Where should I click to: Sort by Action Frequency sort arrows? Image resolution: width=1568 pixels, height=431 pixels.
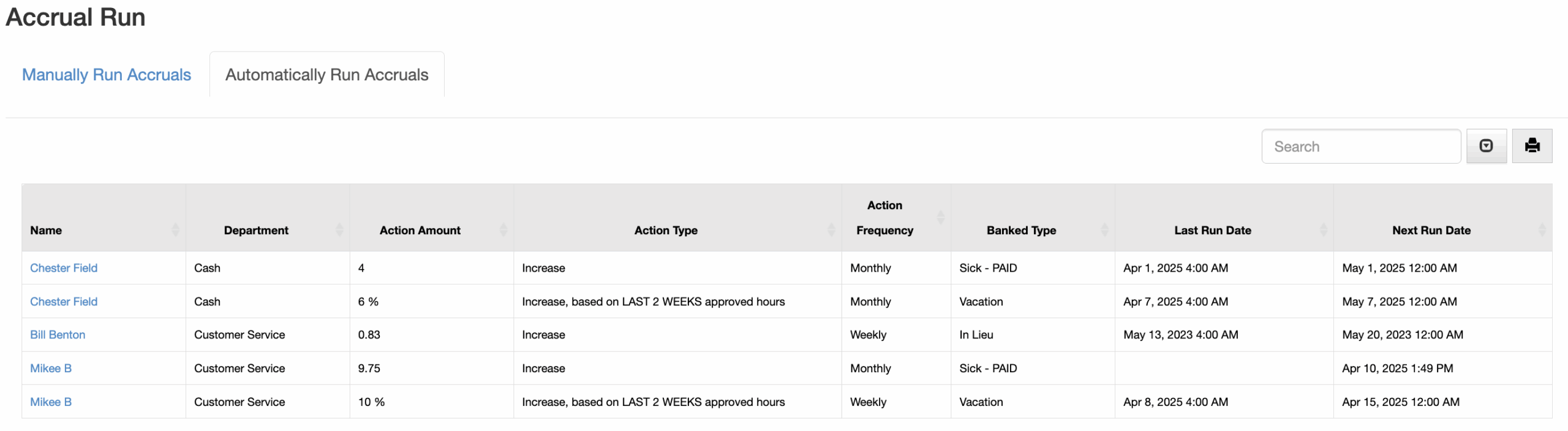click(941, 218)
